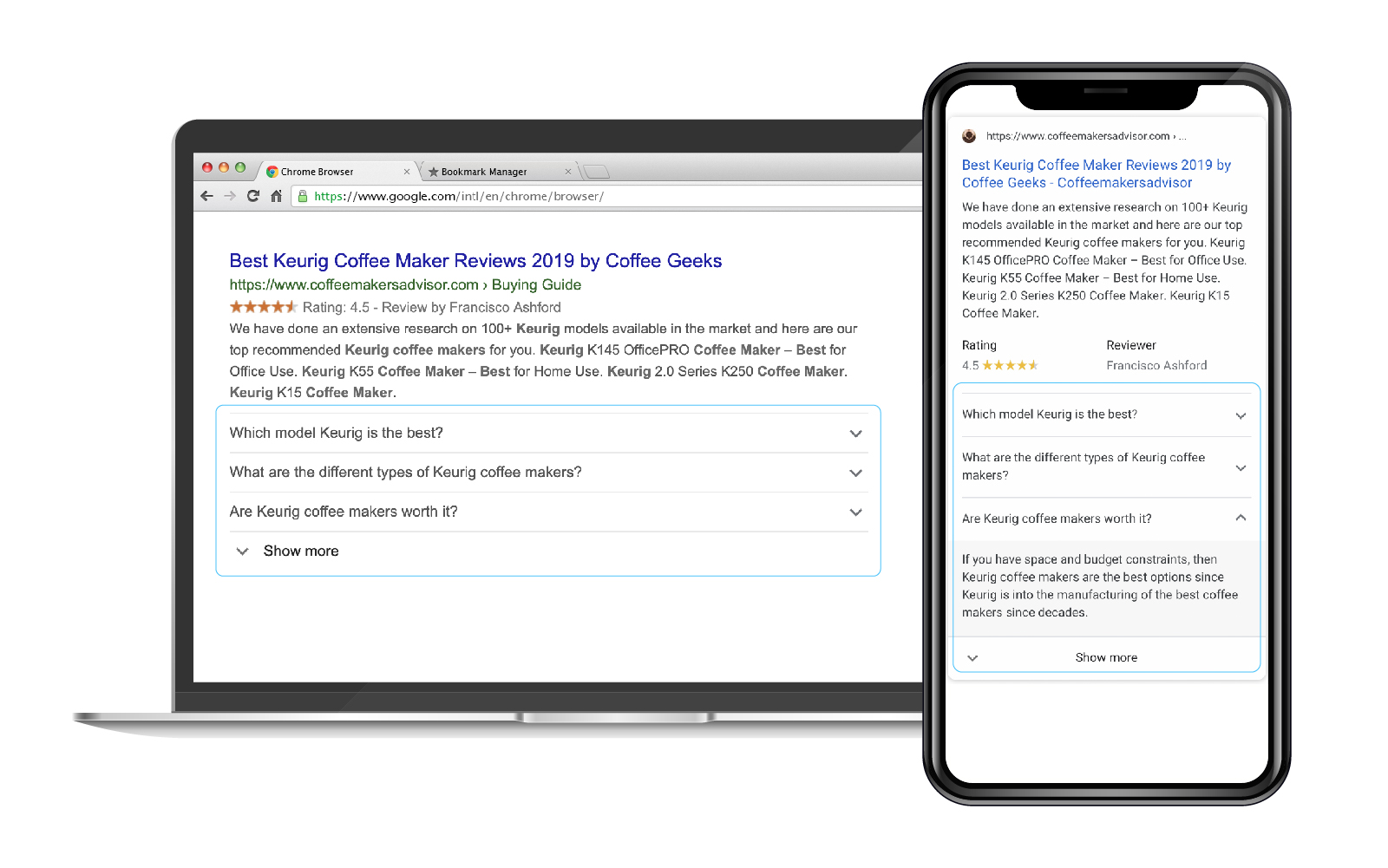Click the phone result description snippet

(1104, 260)
